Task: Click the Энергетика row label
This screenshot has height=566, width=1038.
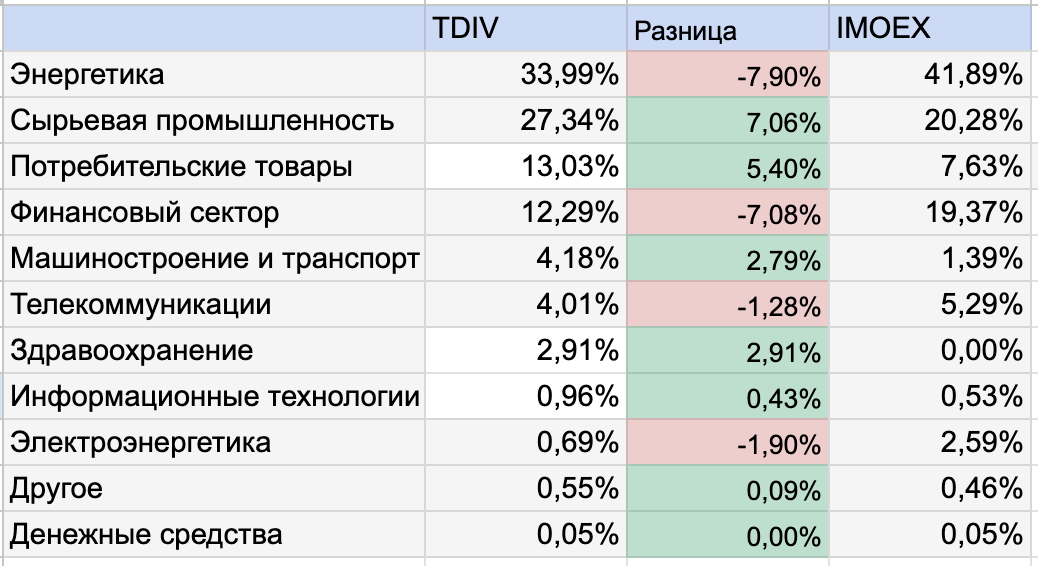Action: point(214,74)
